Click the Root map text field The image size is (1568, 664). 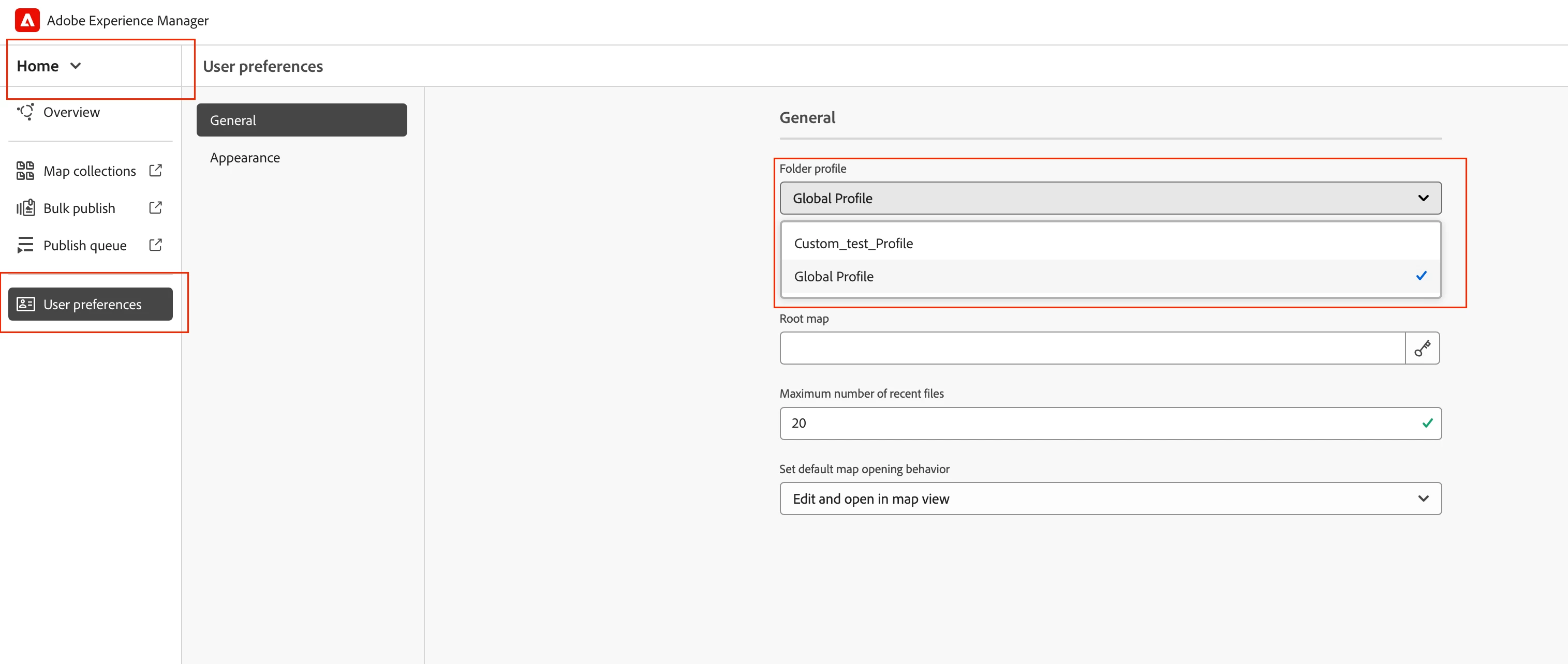[1092, 348]
